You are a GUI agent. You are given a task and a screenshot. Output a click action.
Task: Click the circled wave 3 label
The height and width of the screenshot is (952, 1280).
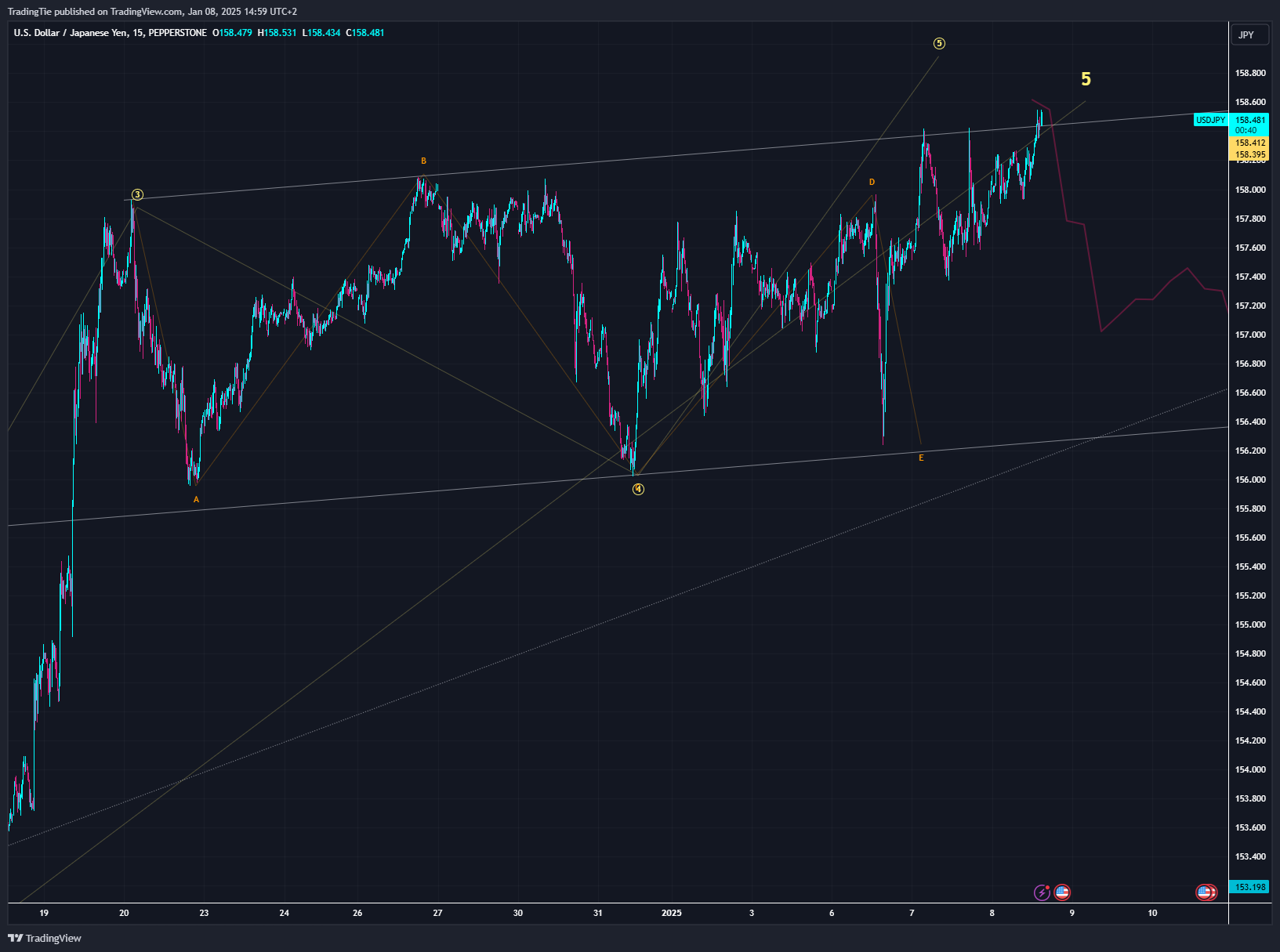click(137, 194)
